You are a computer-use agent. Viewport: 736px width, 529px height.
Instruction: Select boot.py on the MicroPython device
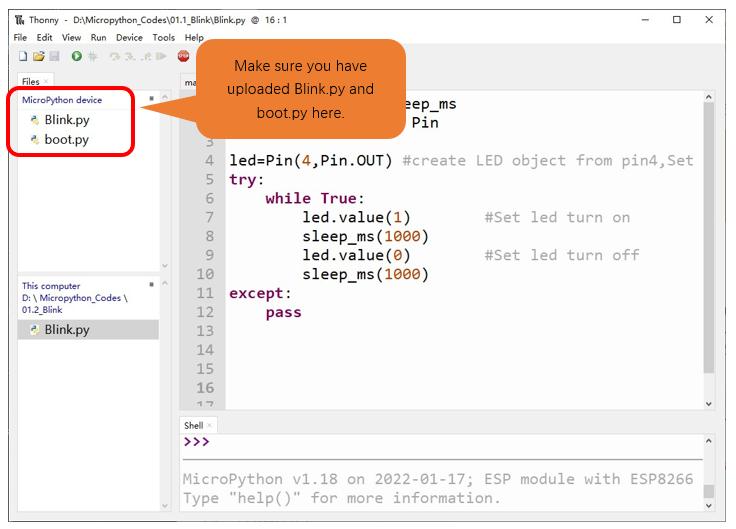tap(66, 139)
